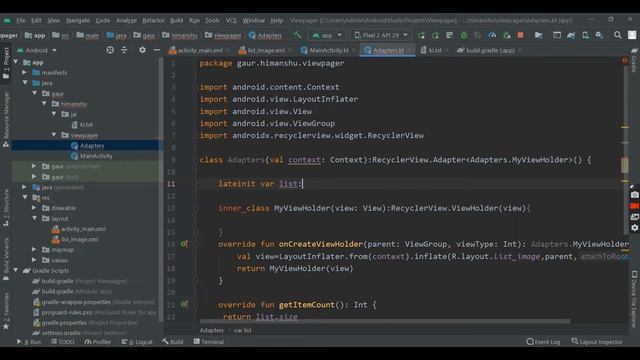Toggle the Resource Manager side panel

click(6, 119)
